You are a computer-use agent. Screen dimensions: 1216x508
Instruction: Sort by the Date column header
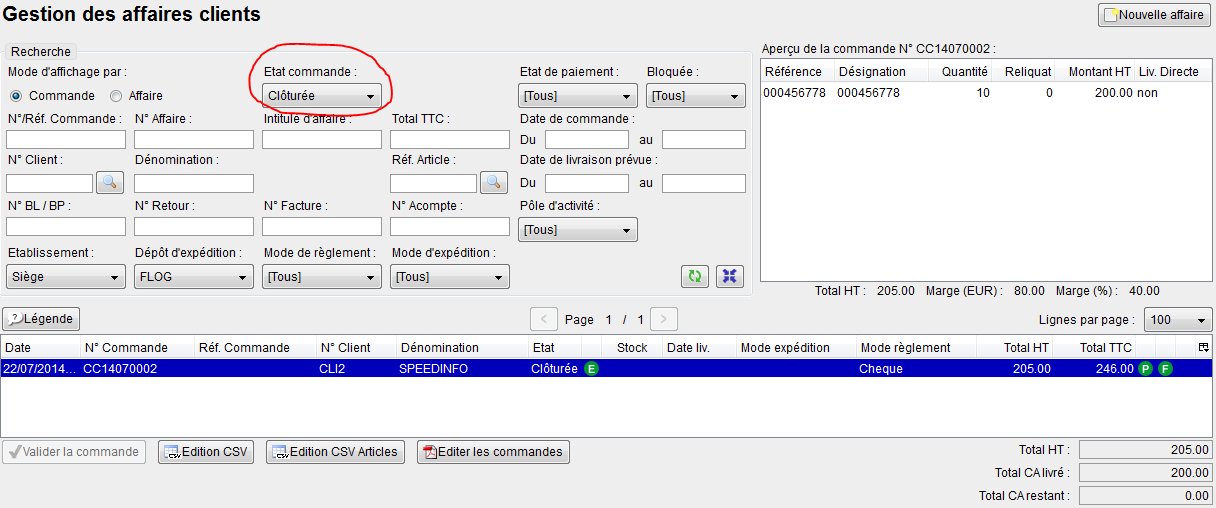[41, 347]
